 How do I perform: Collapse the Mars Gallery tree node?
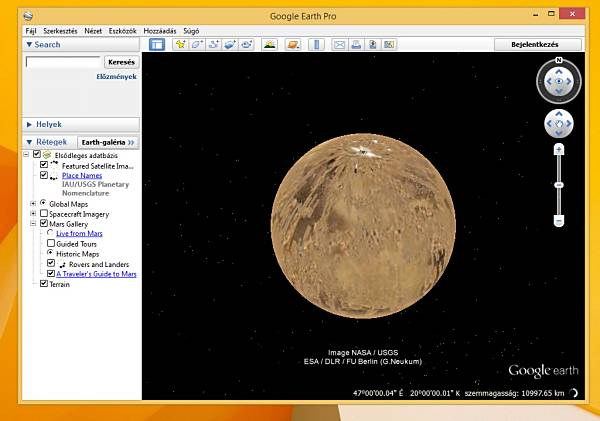click(x=33, y=223)
